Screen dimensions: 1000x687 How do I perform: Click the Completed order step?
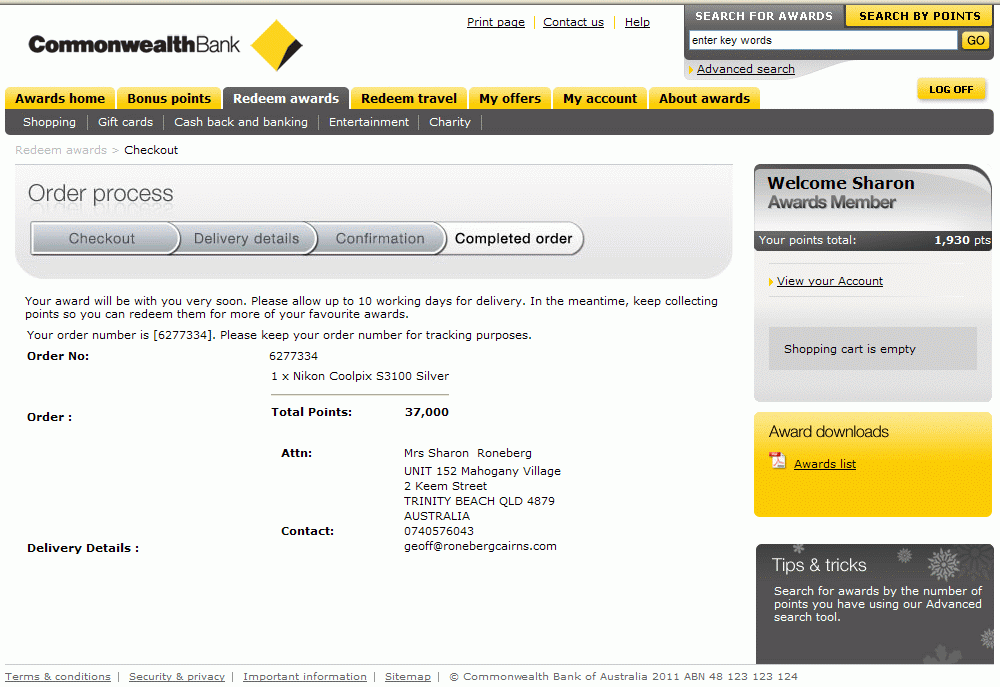tap(513, 239)
